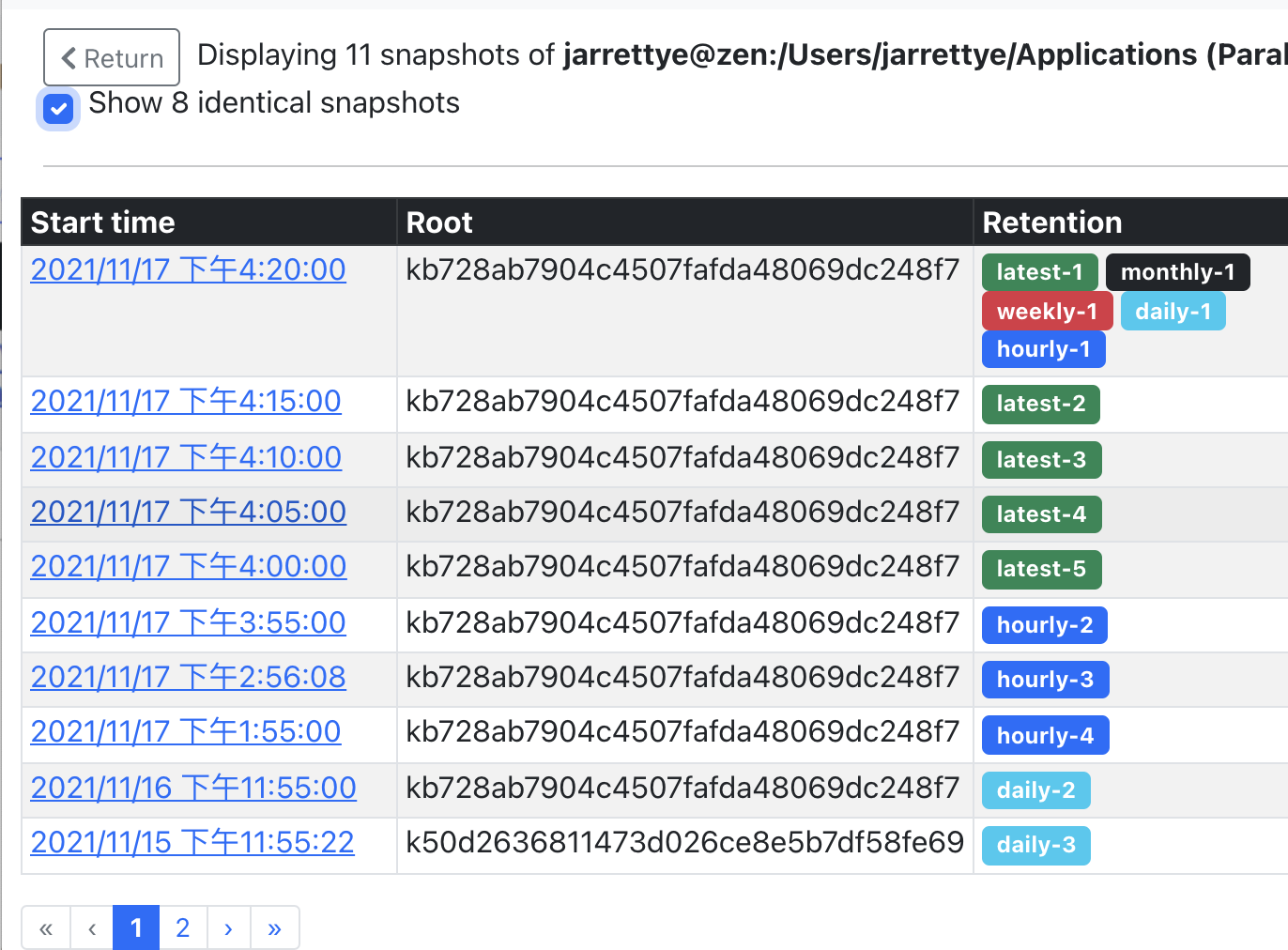
Task: Open snapshot from 2021/11/15 下午11:55:22
Action: click(x=192, y=842)
